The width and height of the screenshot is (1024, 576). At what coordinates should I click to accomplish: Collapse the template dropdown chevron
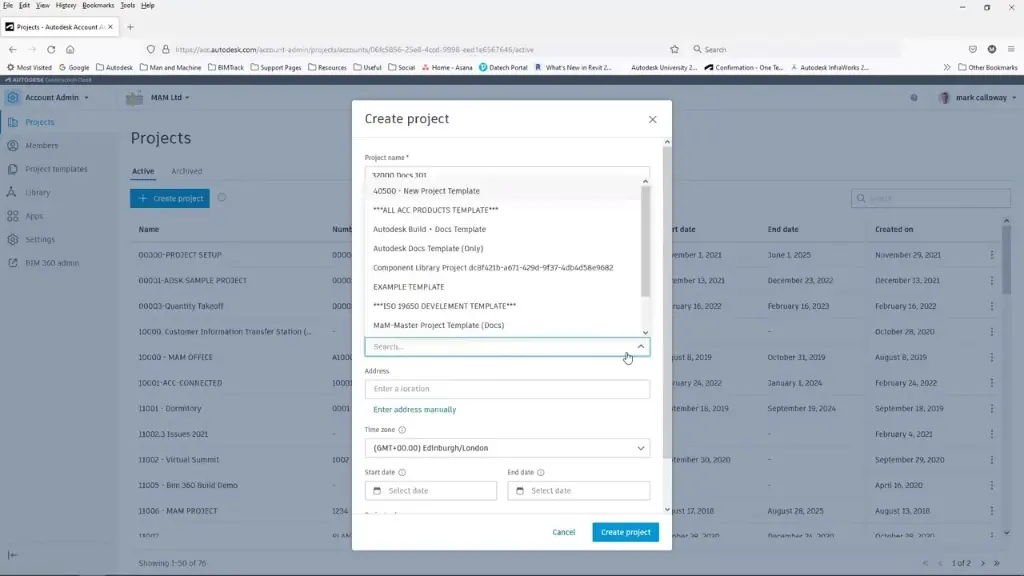click(641, 347)
